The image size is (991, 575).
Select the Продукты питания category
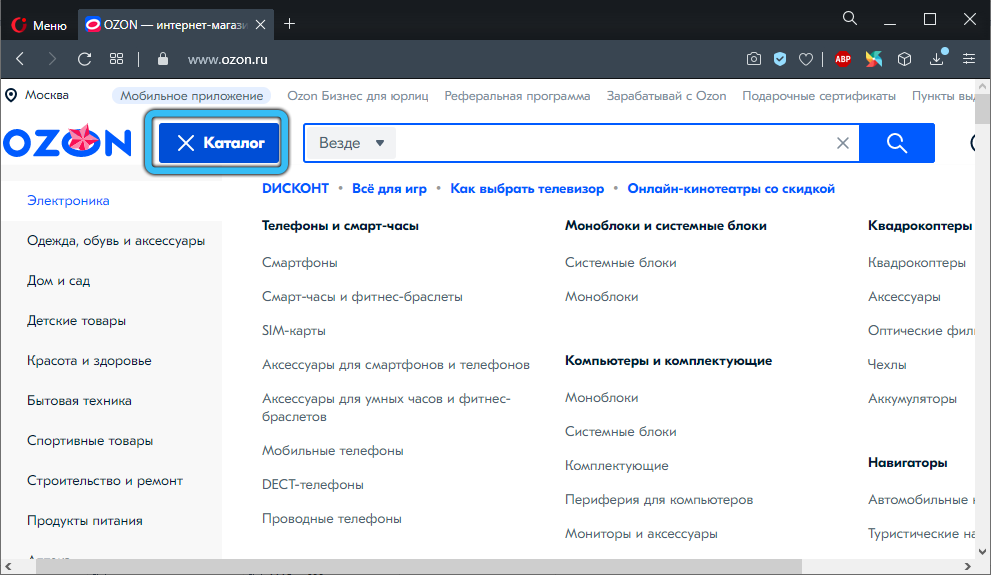pyautogui.click(x=85, y=521)
